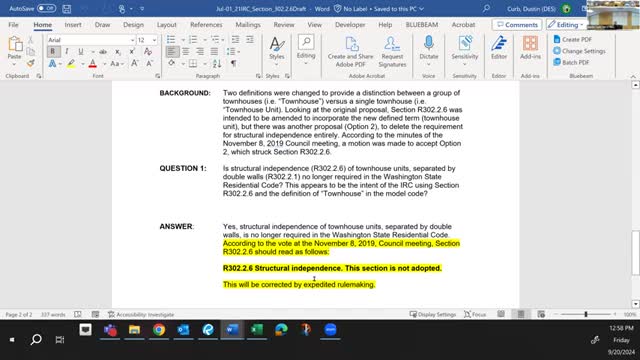Switch to the References tab
The image size is (640, 360).
(x=206, y=25)
